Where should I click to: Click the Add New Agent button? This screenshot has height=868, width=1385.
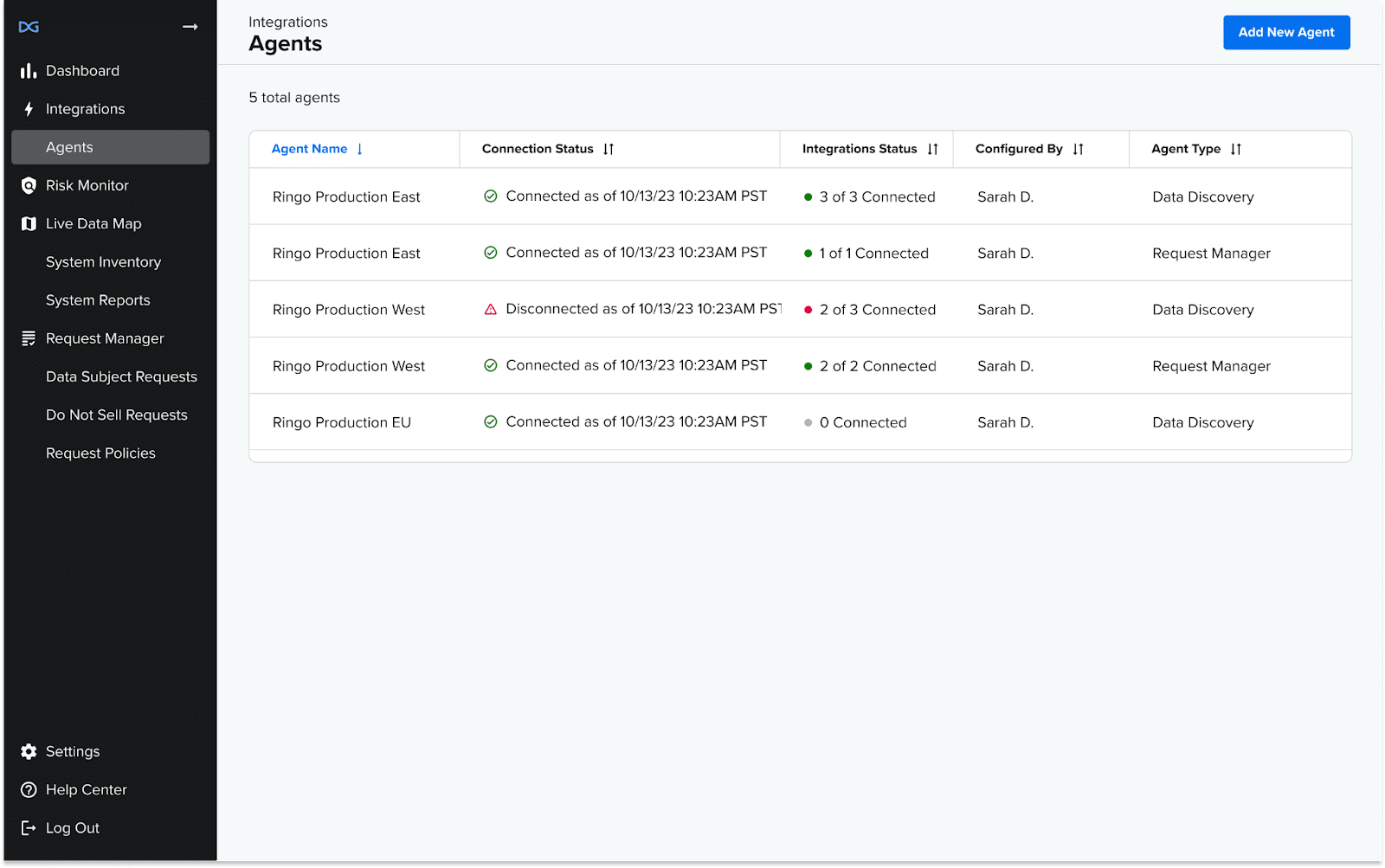1285,32
